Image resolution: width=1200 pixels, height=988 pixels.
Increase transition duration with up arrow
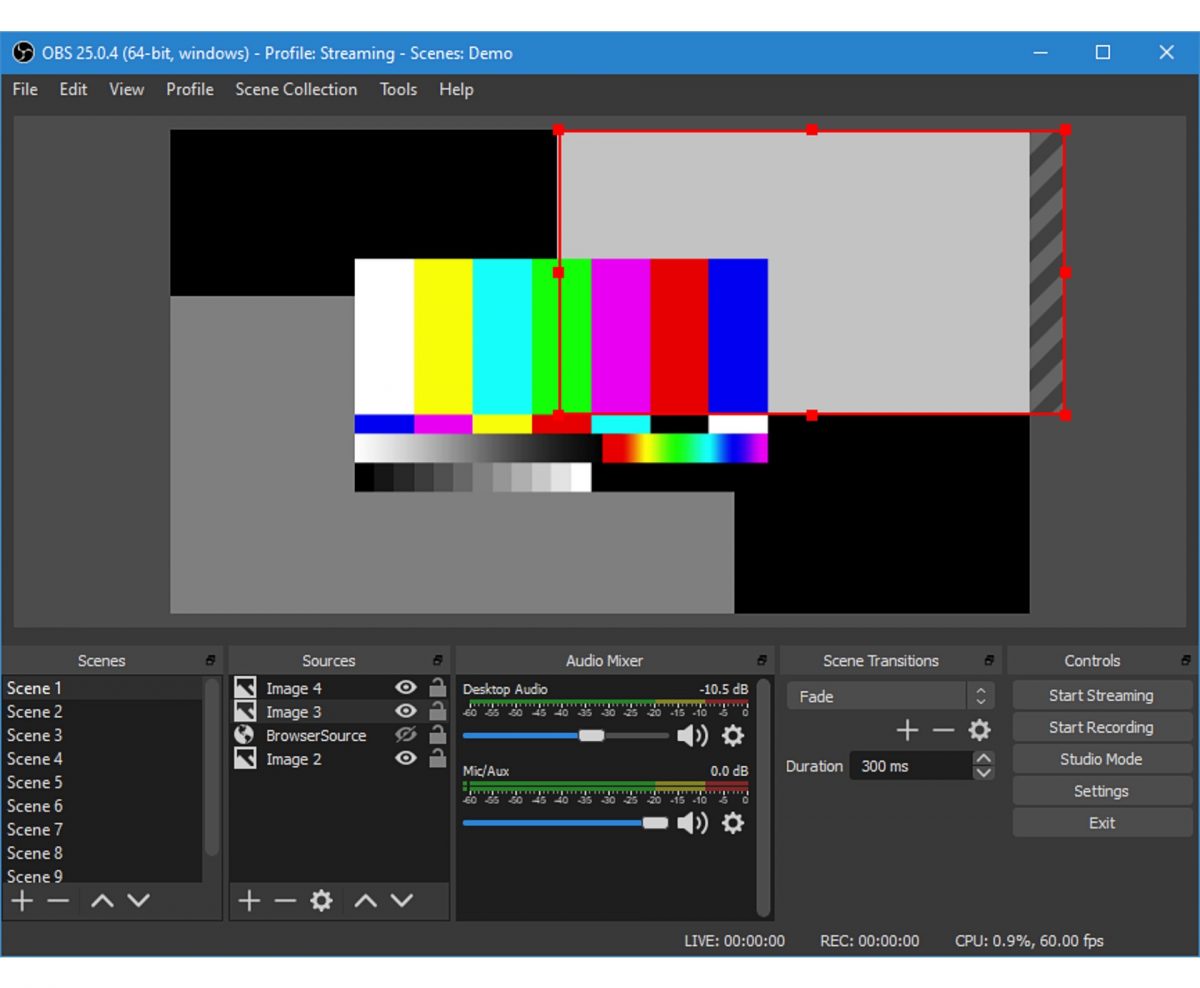[x=984, y=759]
